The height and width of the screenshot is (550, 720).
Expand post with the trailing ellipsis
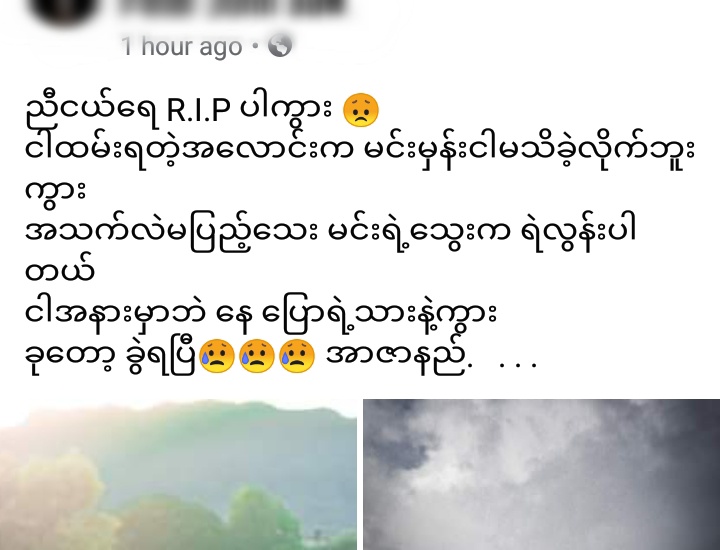tap(518, 365)
